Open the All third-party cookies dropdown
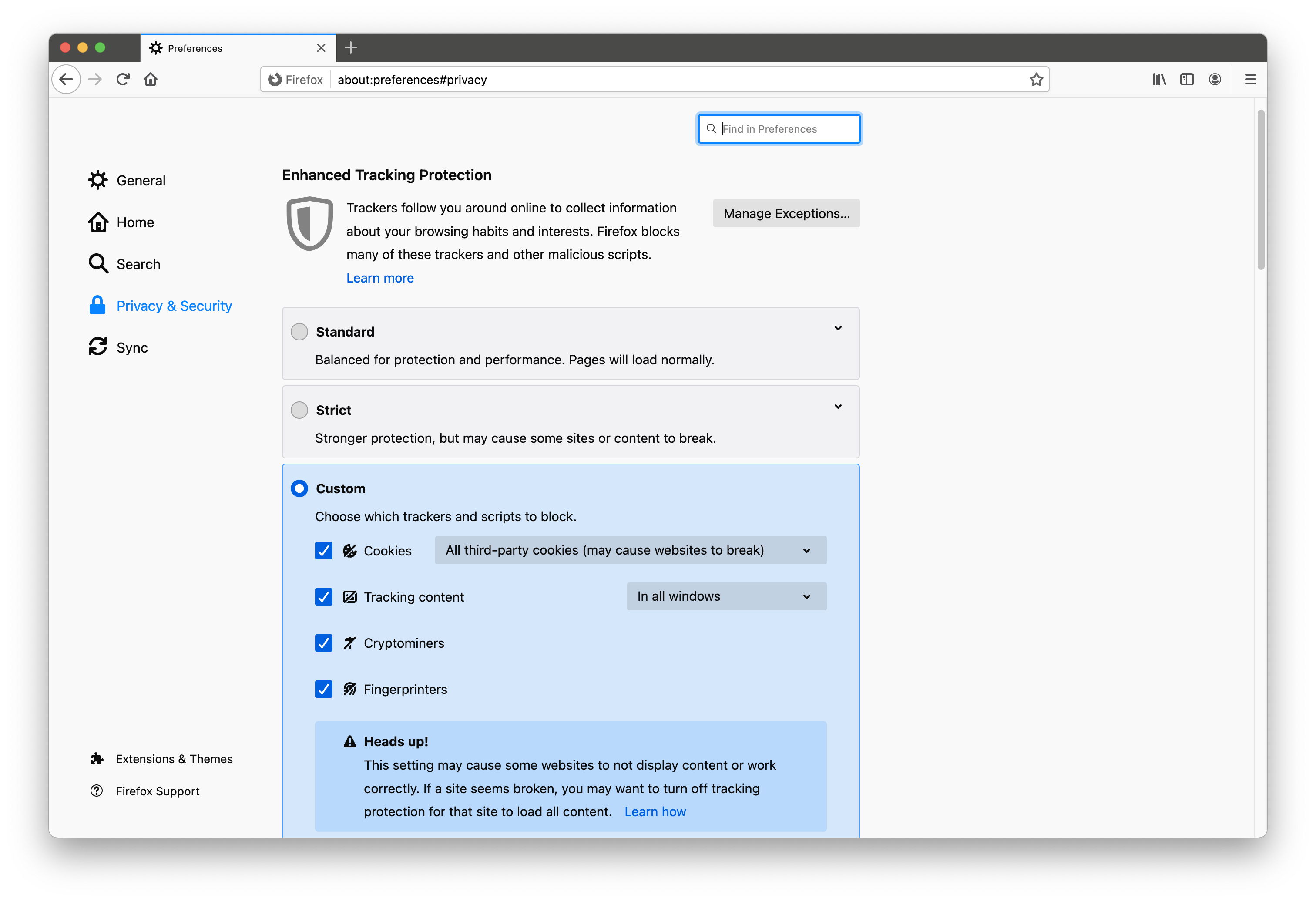The width and height of the screenshot is (1316, 902). (630, 550)
